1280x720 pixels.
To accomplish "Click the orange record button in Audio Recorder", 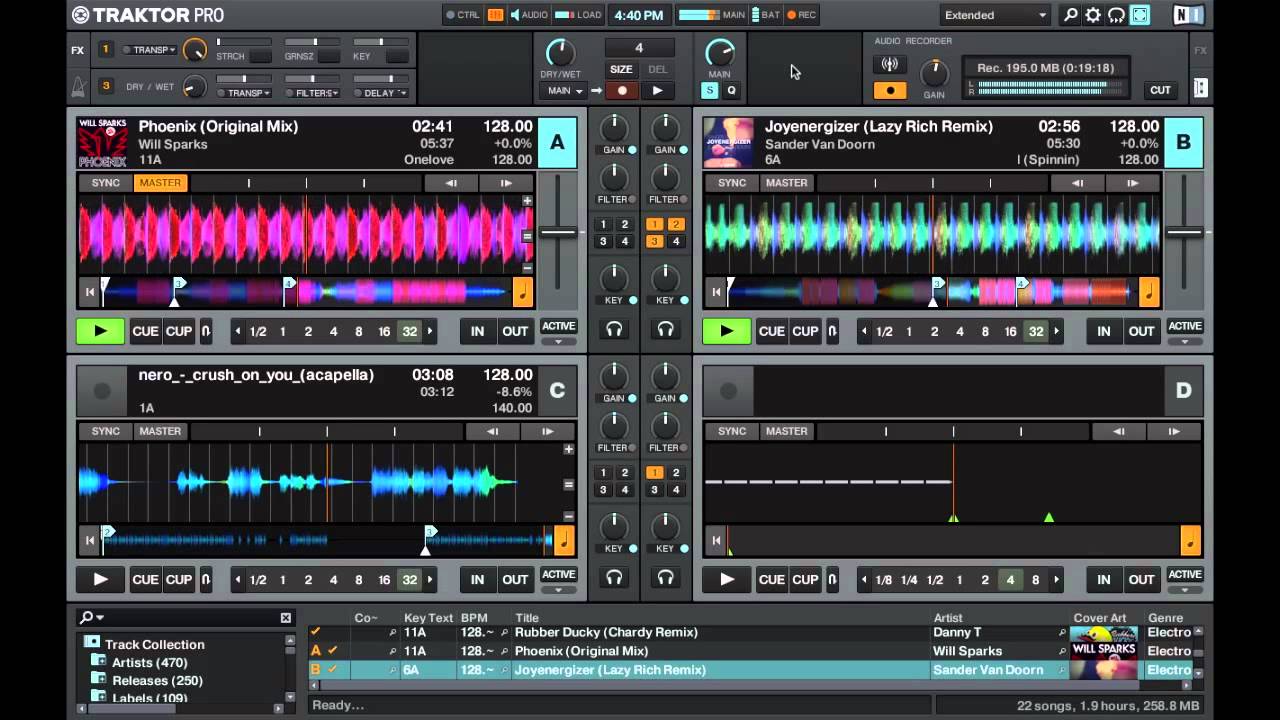I will pos(889,90).
